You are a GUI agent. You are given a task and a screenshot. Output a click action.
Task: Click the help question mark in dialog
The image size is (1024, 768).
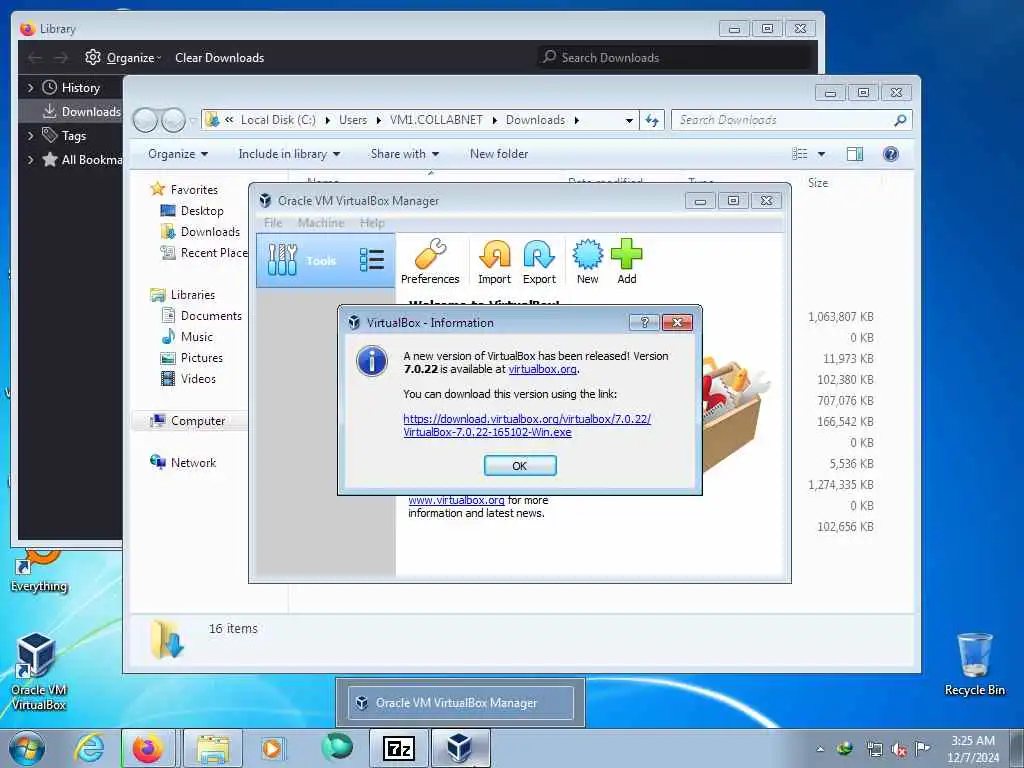(644, 323)
